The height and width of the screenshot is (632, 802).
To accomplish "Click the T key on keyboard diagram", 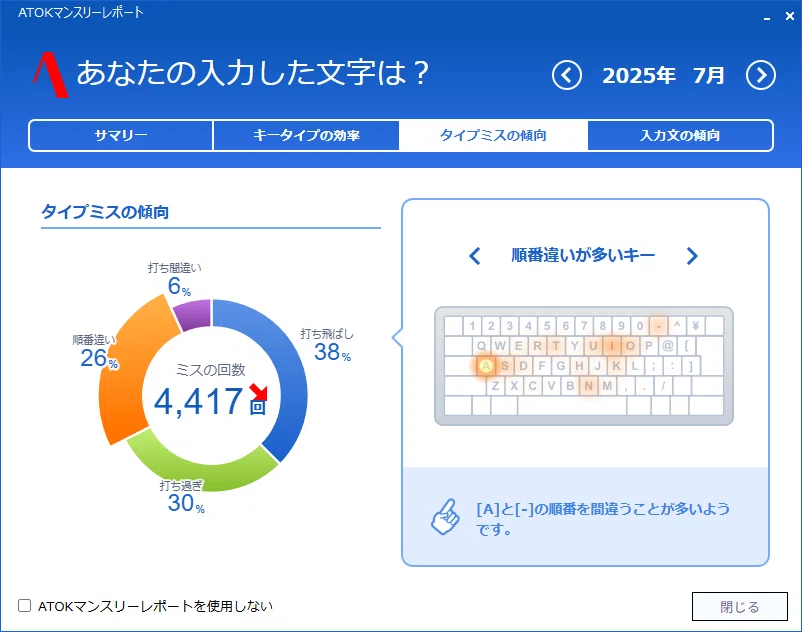I will [x=556, y=346].
